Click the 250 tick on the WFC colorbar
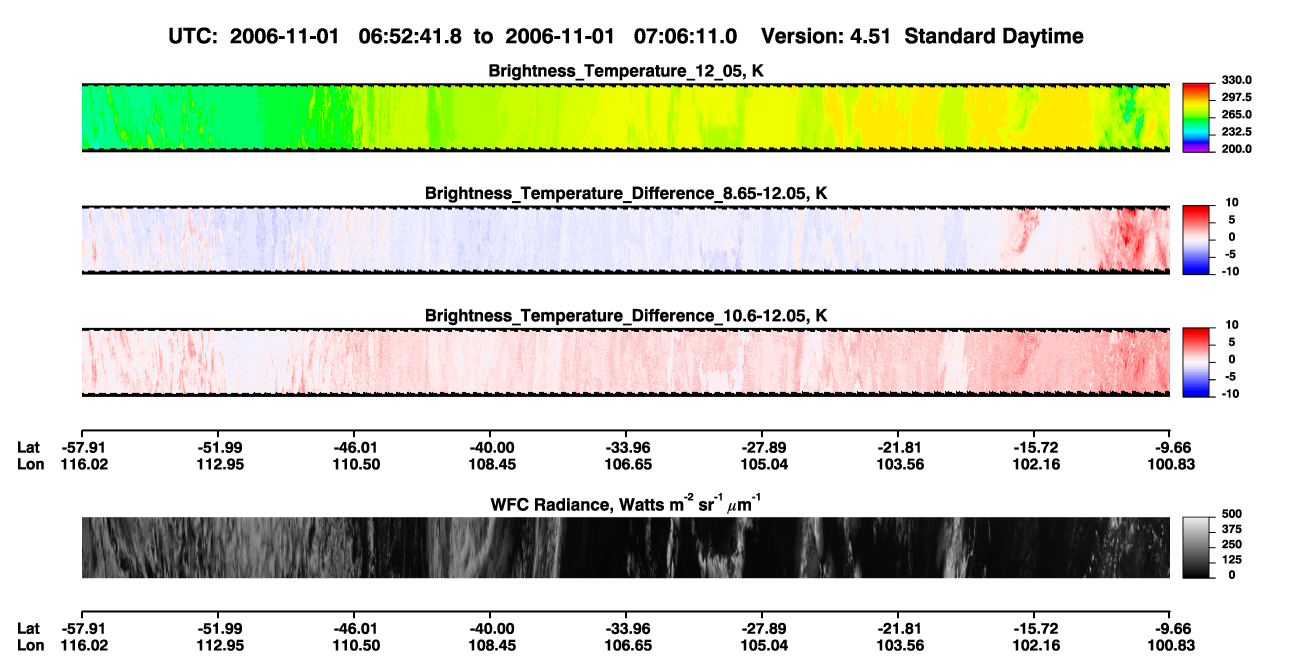This screenshot has height=667, width=1300. [1232, 544]
